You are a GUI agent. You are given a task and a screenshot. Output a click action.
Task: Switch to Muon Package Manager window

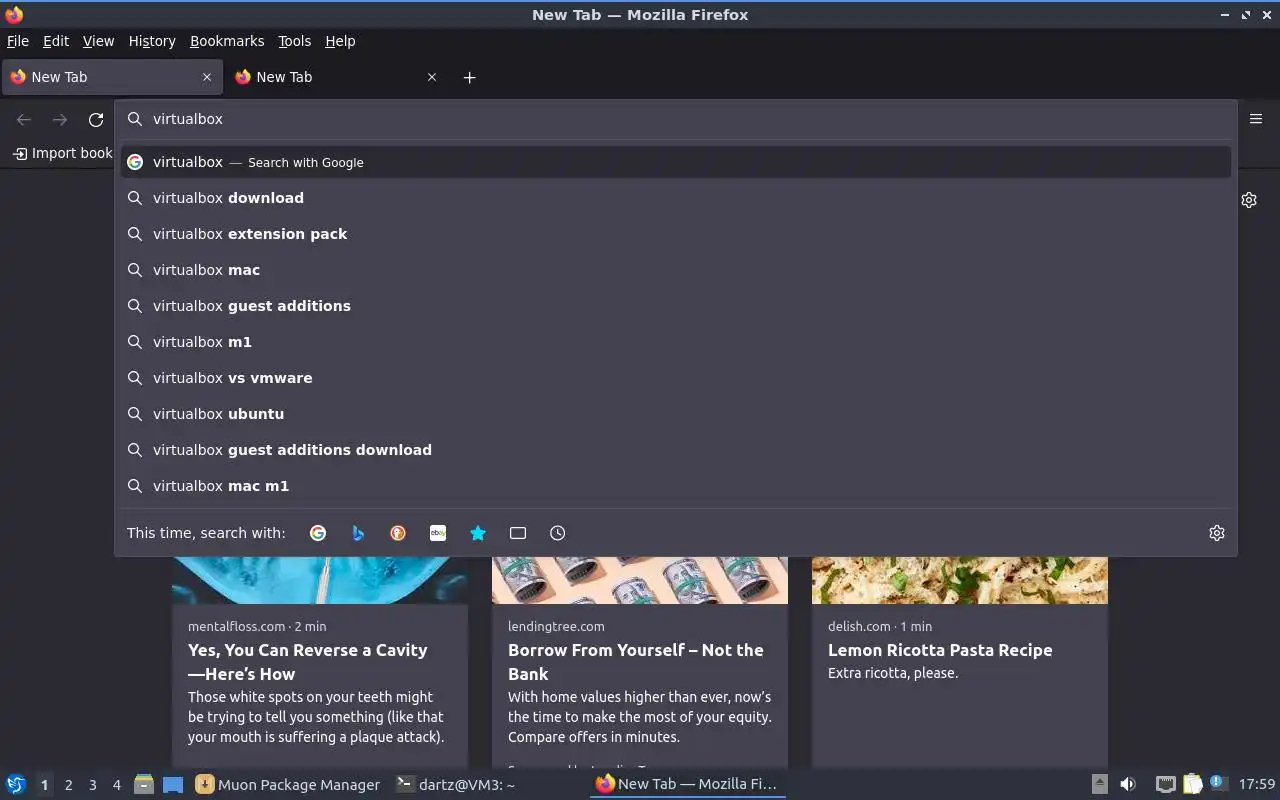click(x=288, y=785)
